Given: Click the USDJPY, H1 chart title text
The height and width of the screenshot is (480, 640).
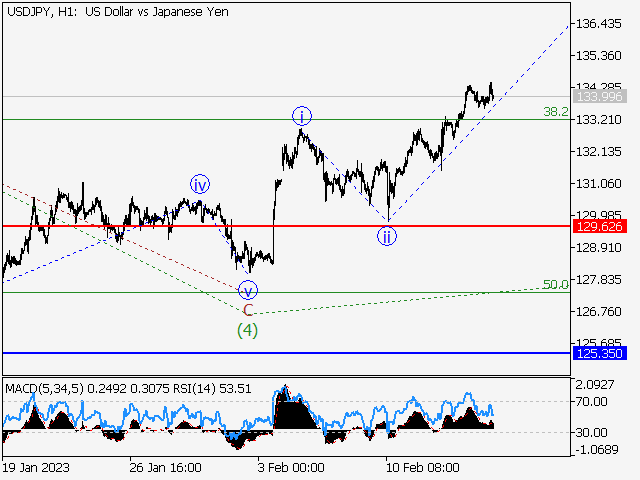Looking at the screenshot, I should pyautogui.click(x=118, y=12).
